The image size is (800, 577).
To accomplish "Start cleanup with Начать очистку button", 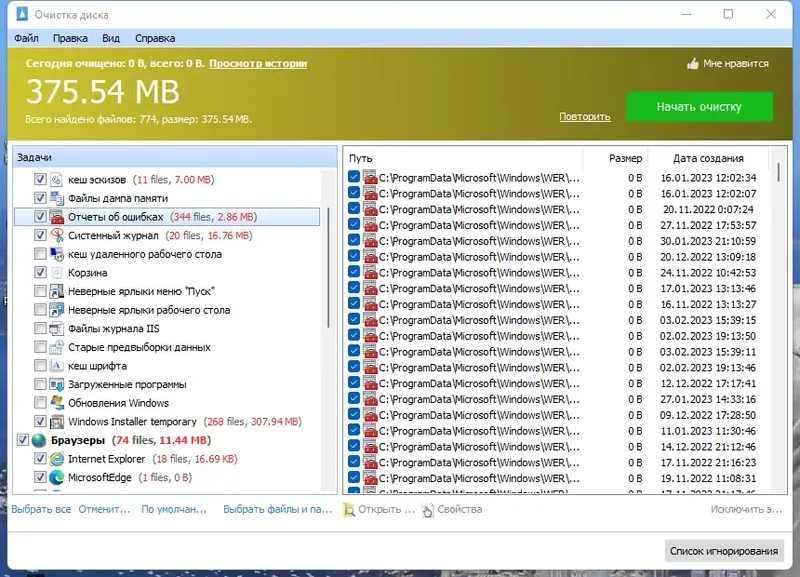I will [699, 107].
